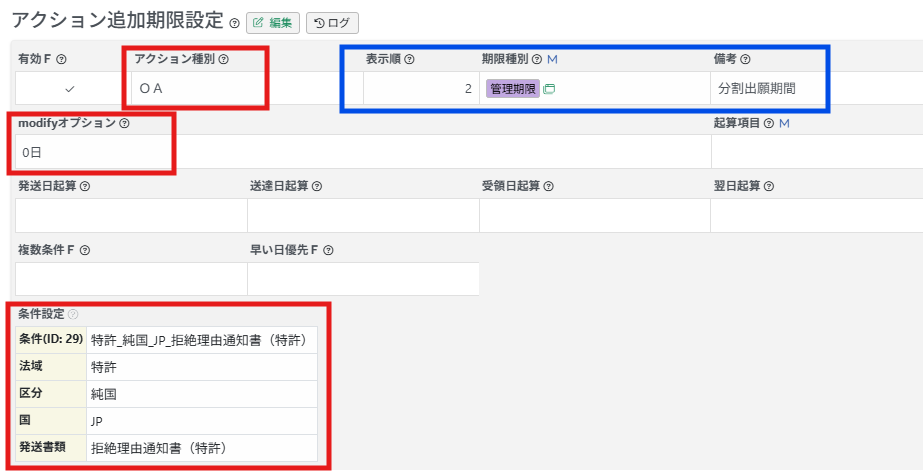
Task: Click the 編集 (Edit) button
Action: point(273,23)
